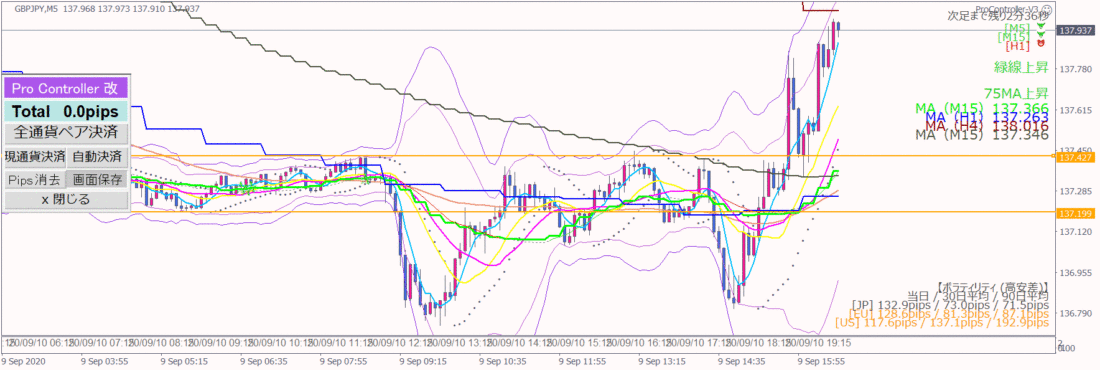Click the Pips消去 button
Screen dimensions: 1100x370
[35, 180]
